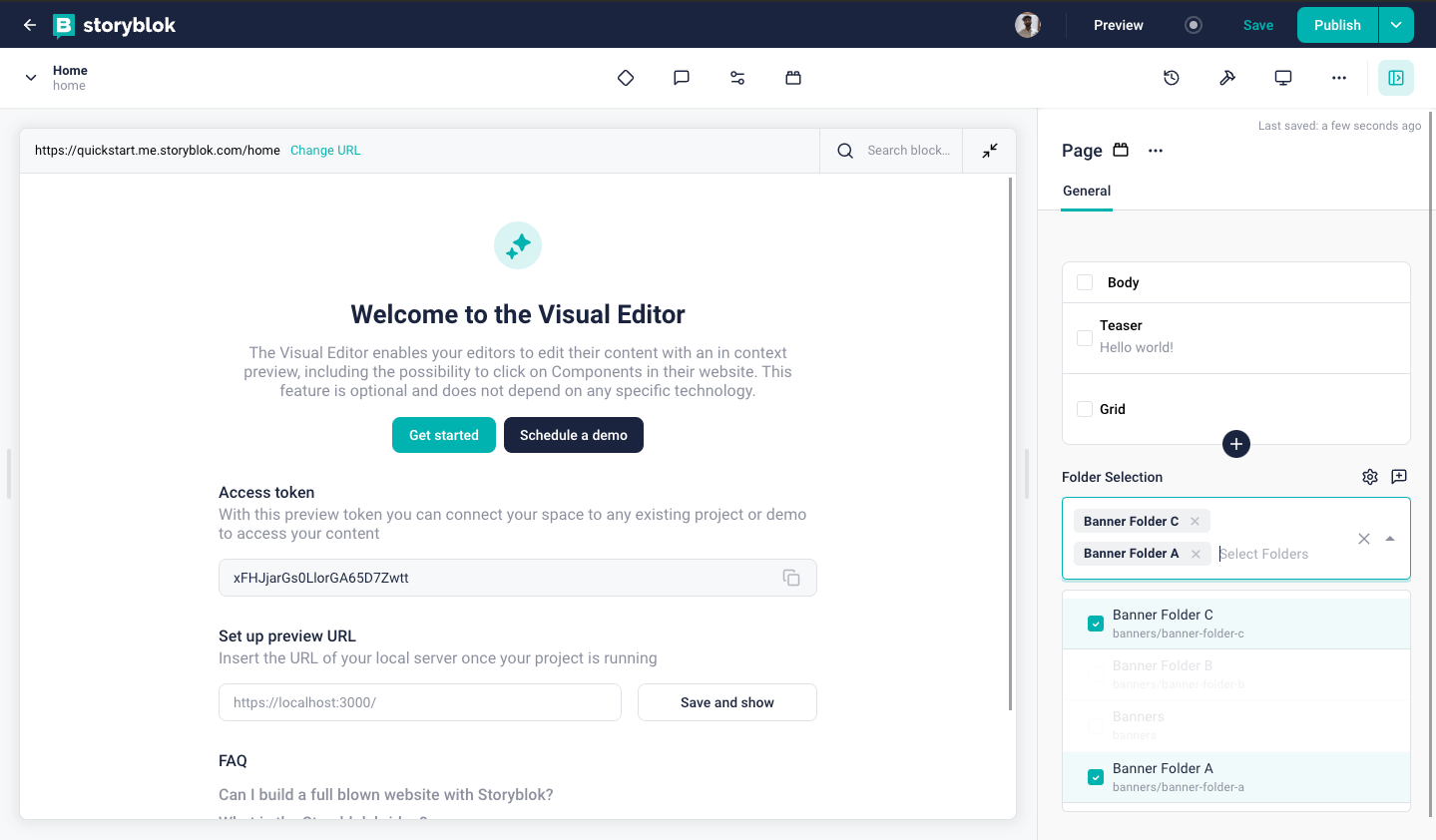Click the Body block label
Image resolution: width=1436 pixels, height=840 pixels.
click(1124, 282)
